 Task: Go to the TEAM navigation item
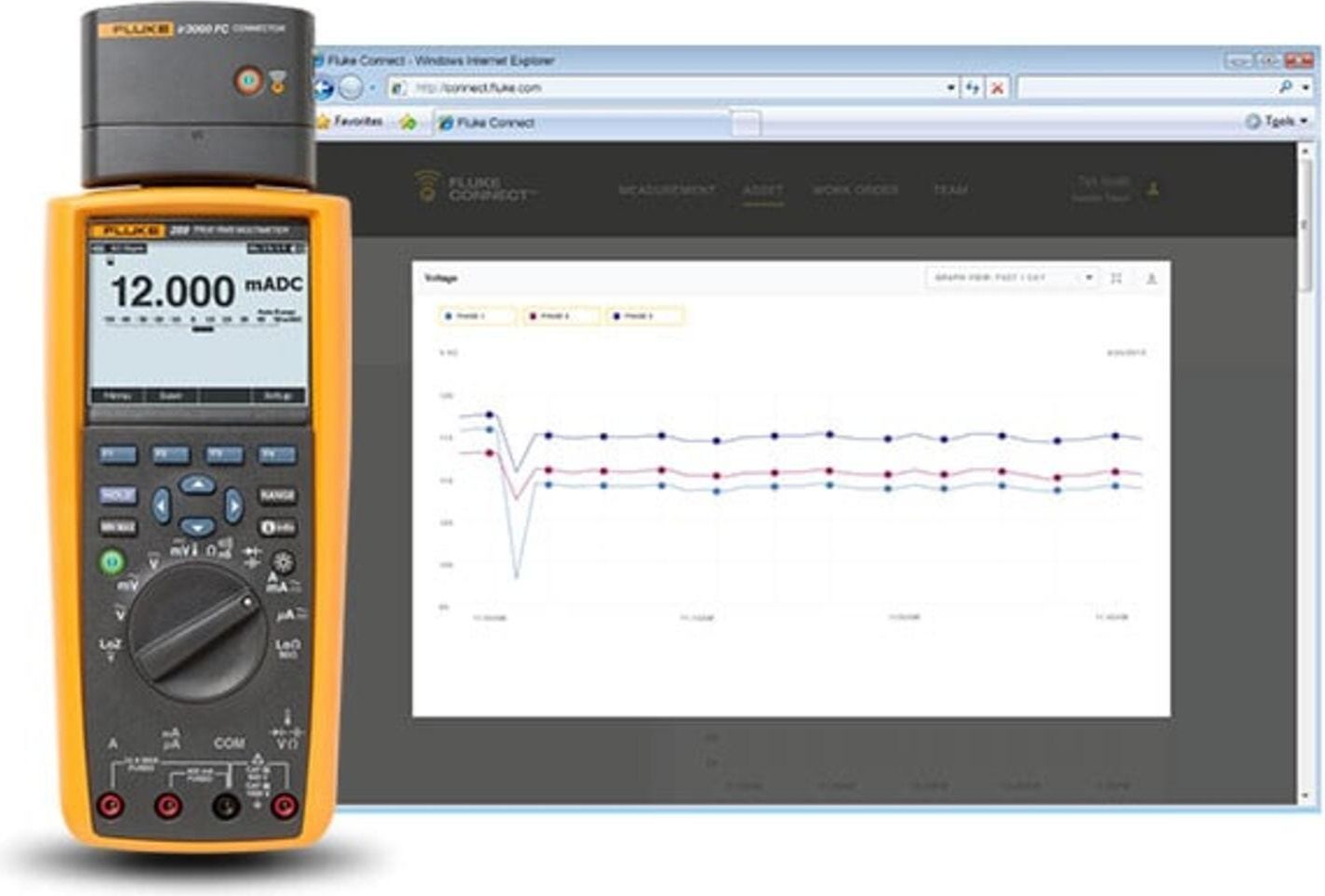[x=950, y=190]
